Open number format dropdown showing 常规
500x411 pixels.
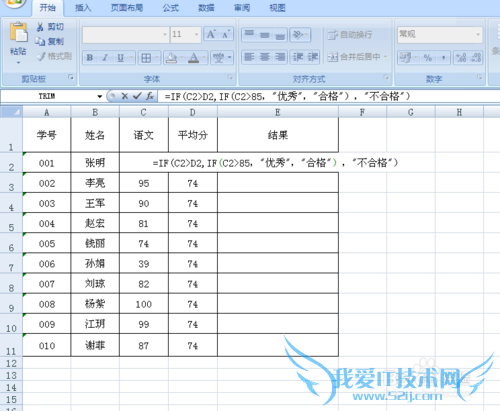click(x=478, y=35)
